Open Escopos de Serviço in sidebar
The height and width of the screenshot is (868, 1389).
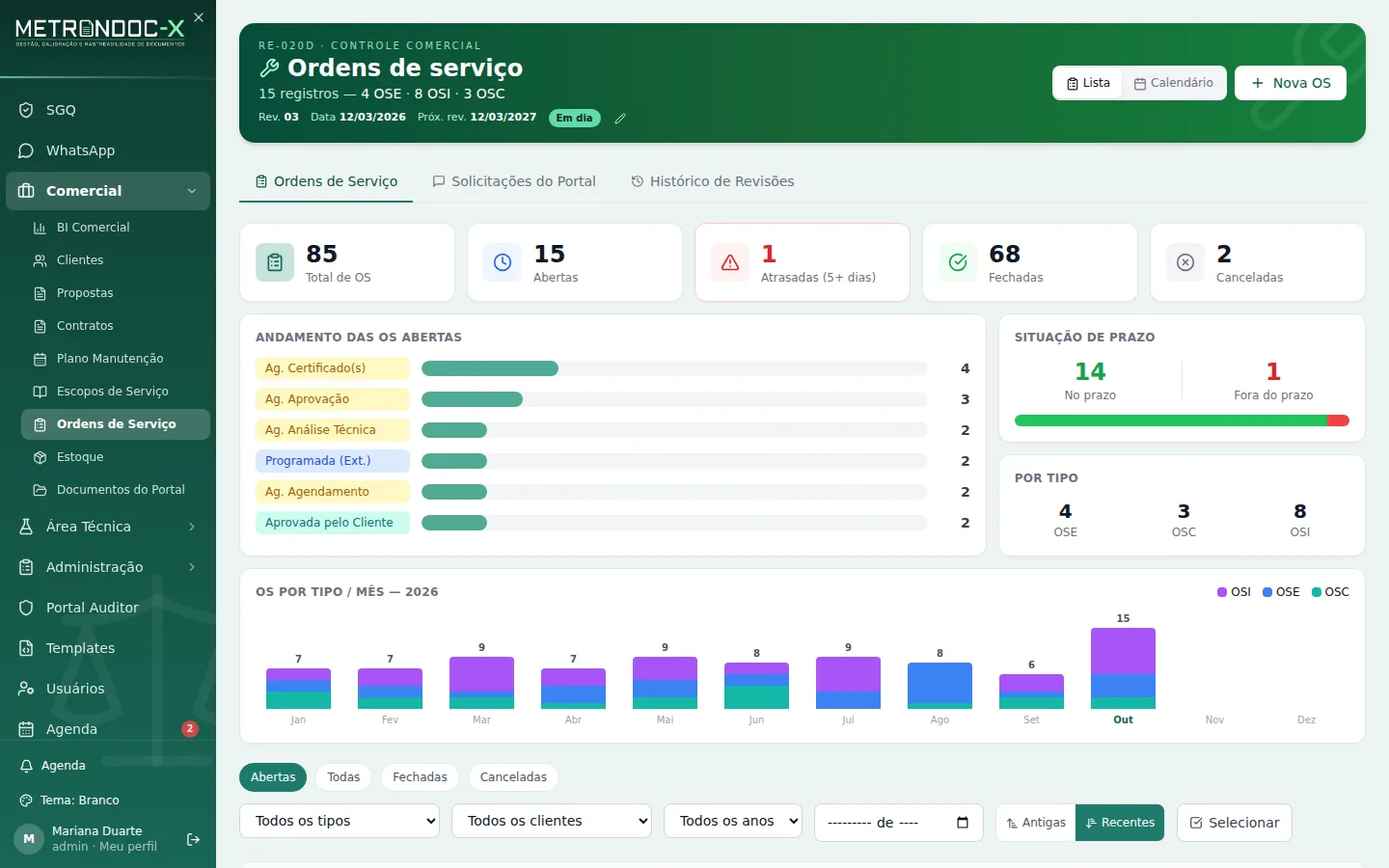point(116,392)
